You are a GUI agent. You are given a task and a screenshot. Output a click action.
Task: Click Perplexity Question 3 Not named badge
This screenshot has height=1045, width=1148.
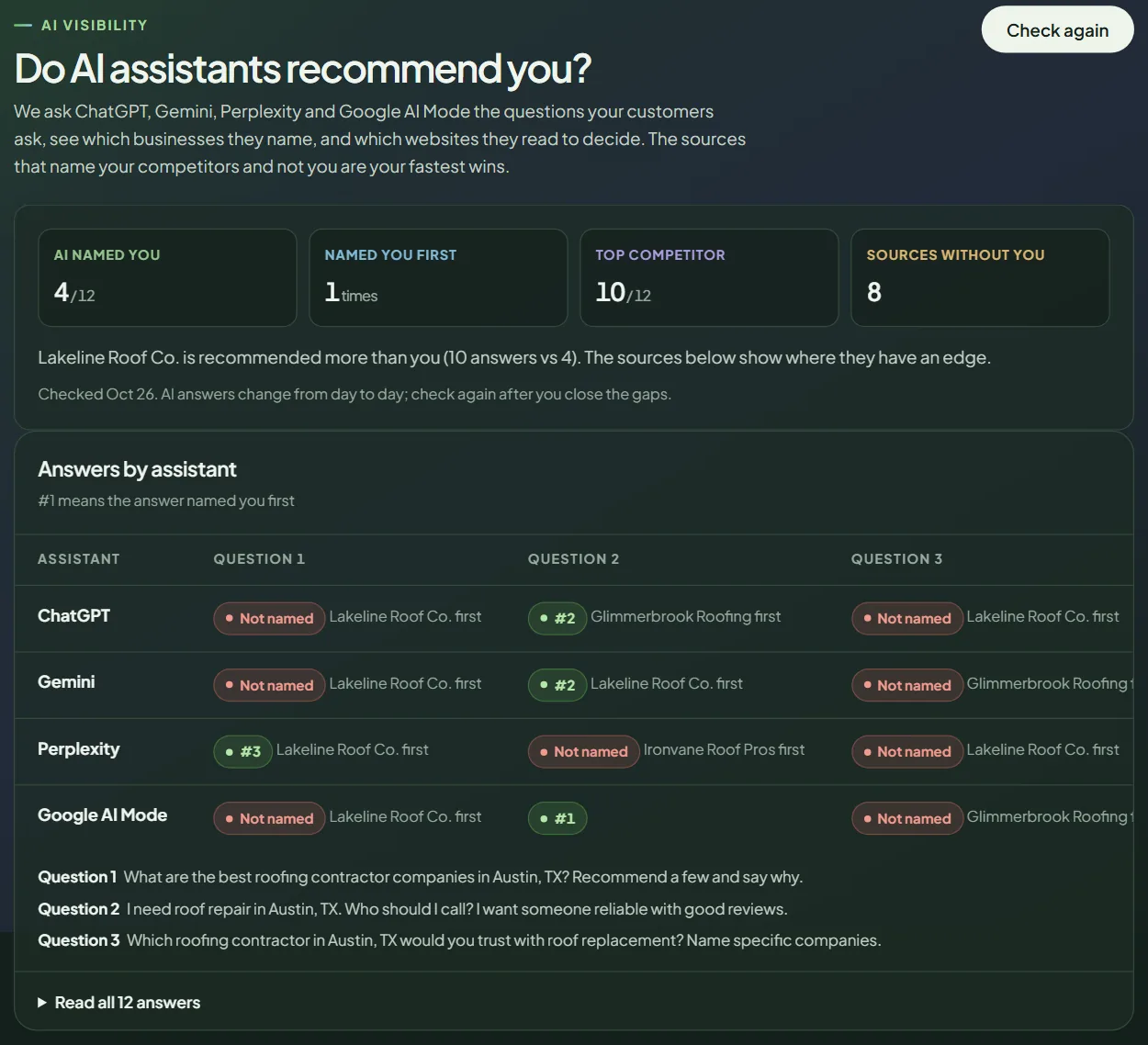point(907,751)
